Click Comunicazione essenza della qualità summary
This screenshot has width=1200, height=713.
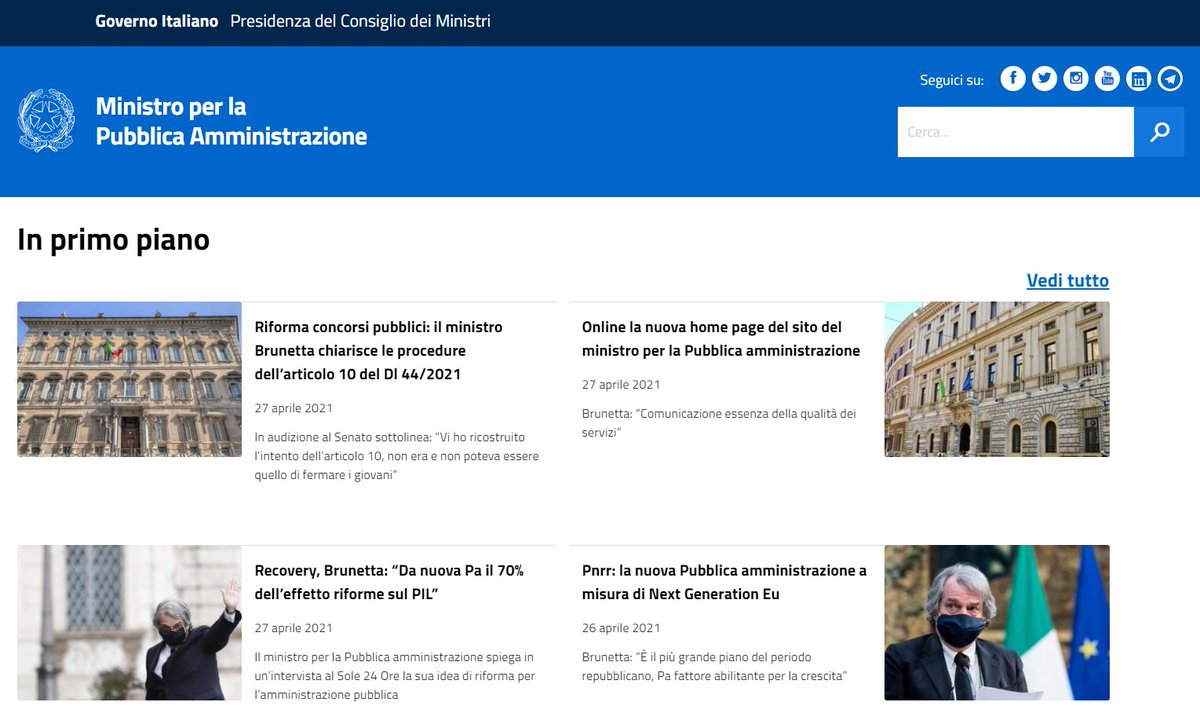[719, 423]
